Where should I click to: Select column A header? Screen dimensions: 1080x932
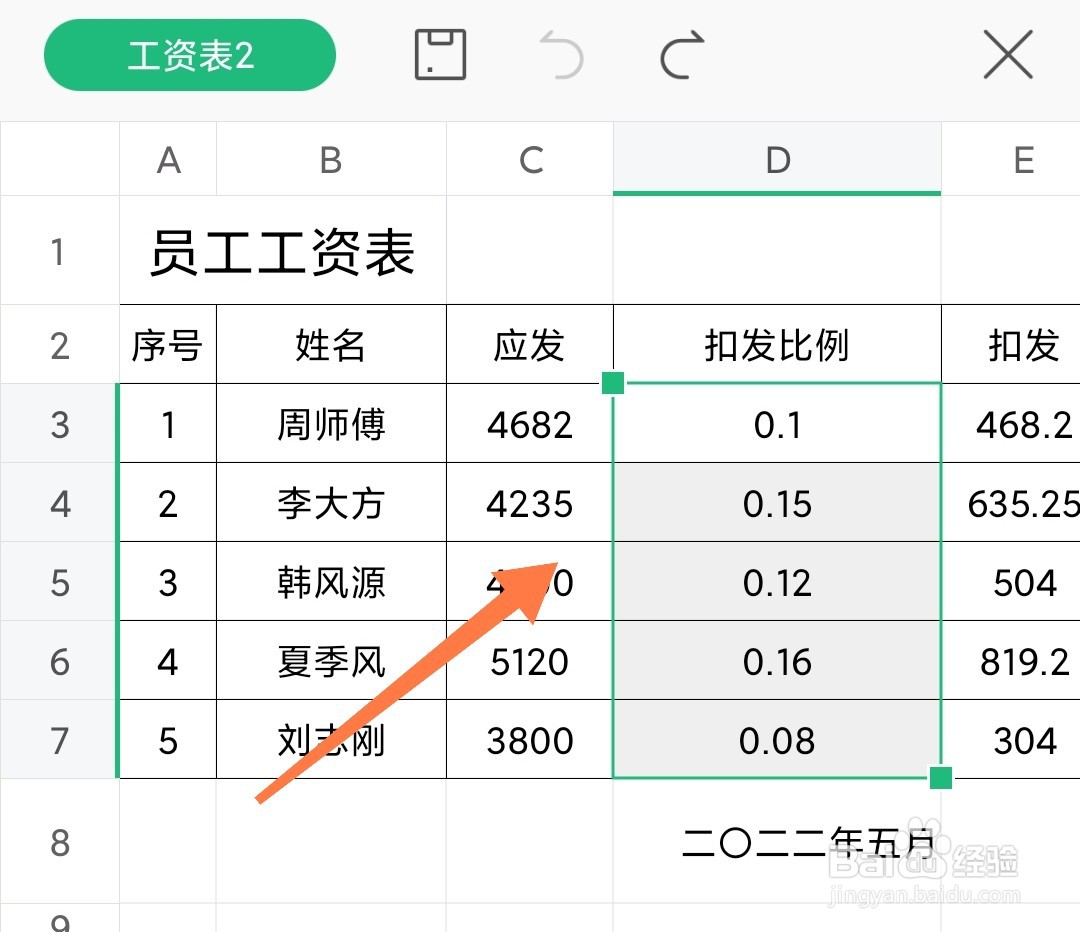[168, 158]
